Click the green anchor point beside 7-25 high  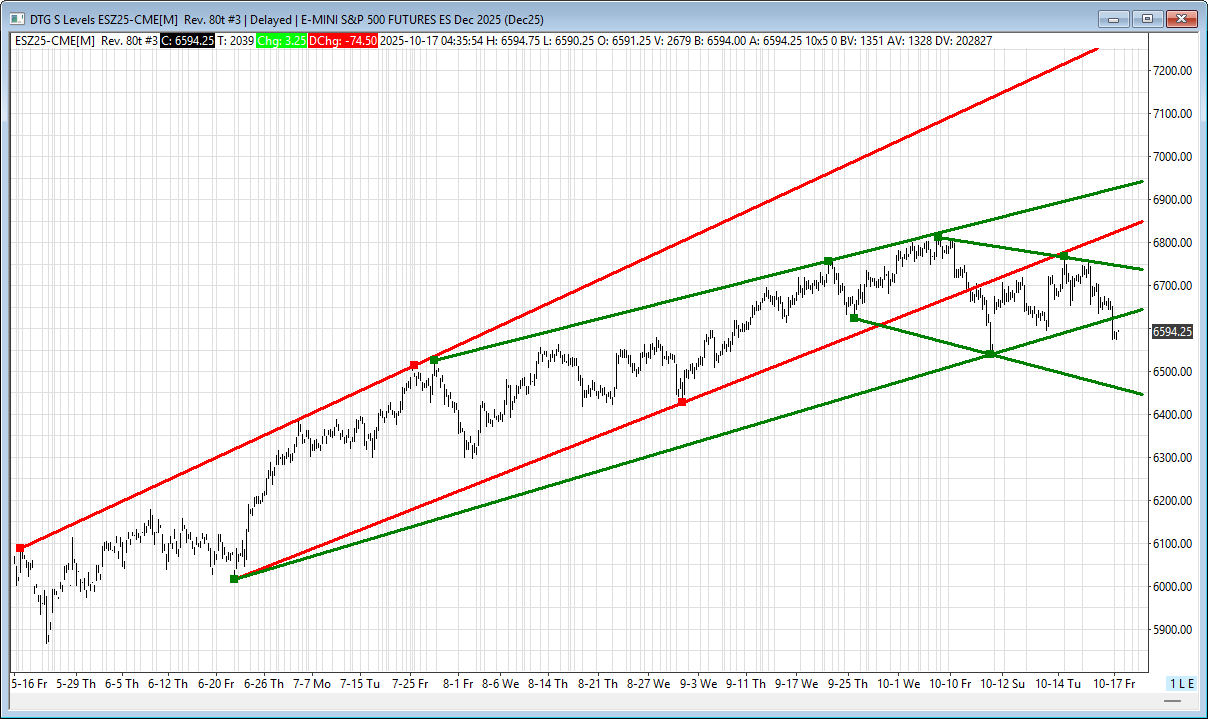(433, 359)
